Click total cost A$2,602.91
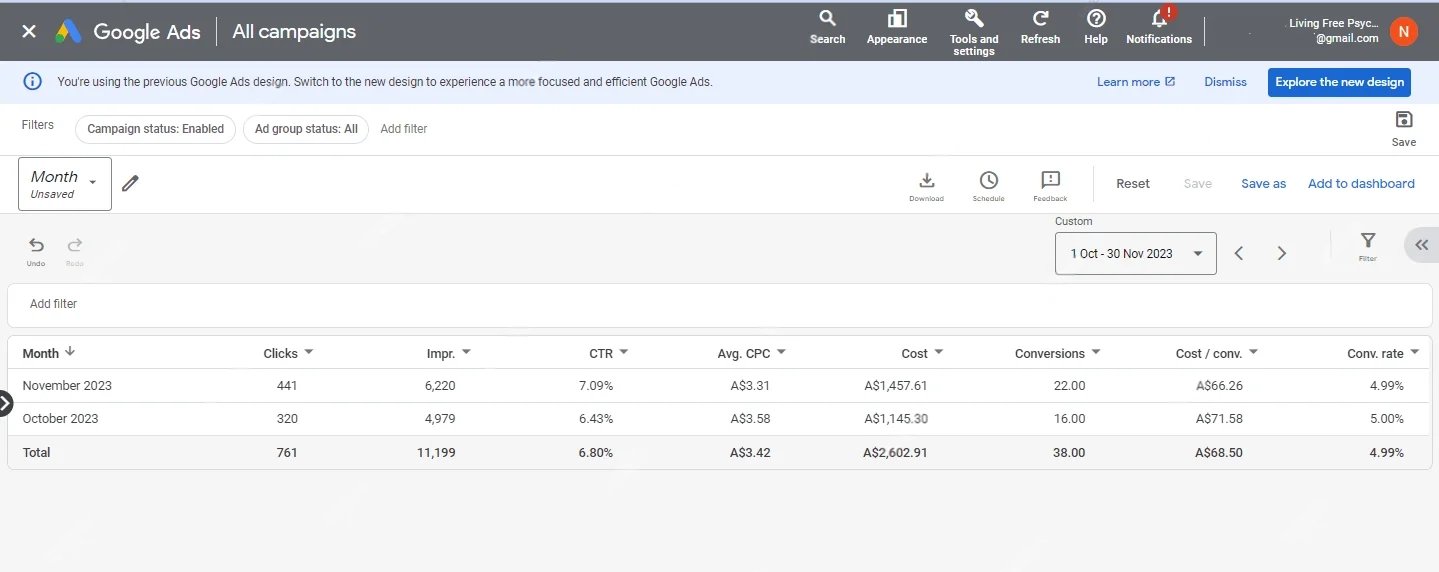Screen dimensions: 1439x572 (x=895, y=453)
